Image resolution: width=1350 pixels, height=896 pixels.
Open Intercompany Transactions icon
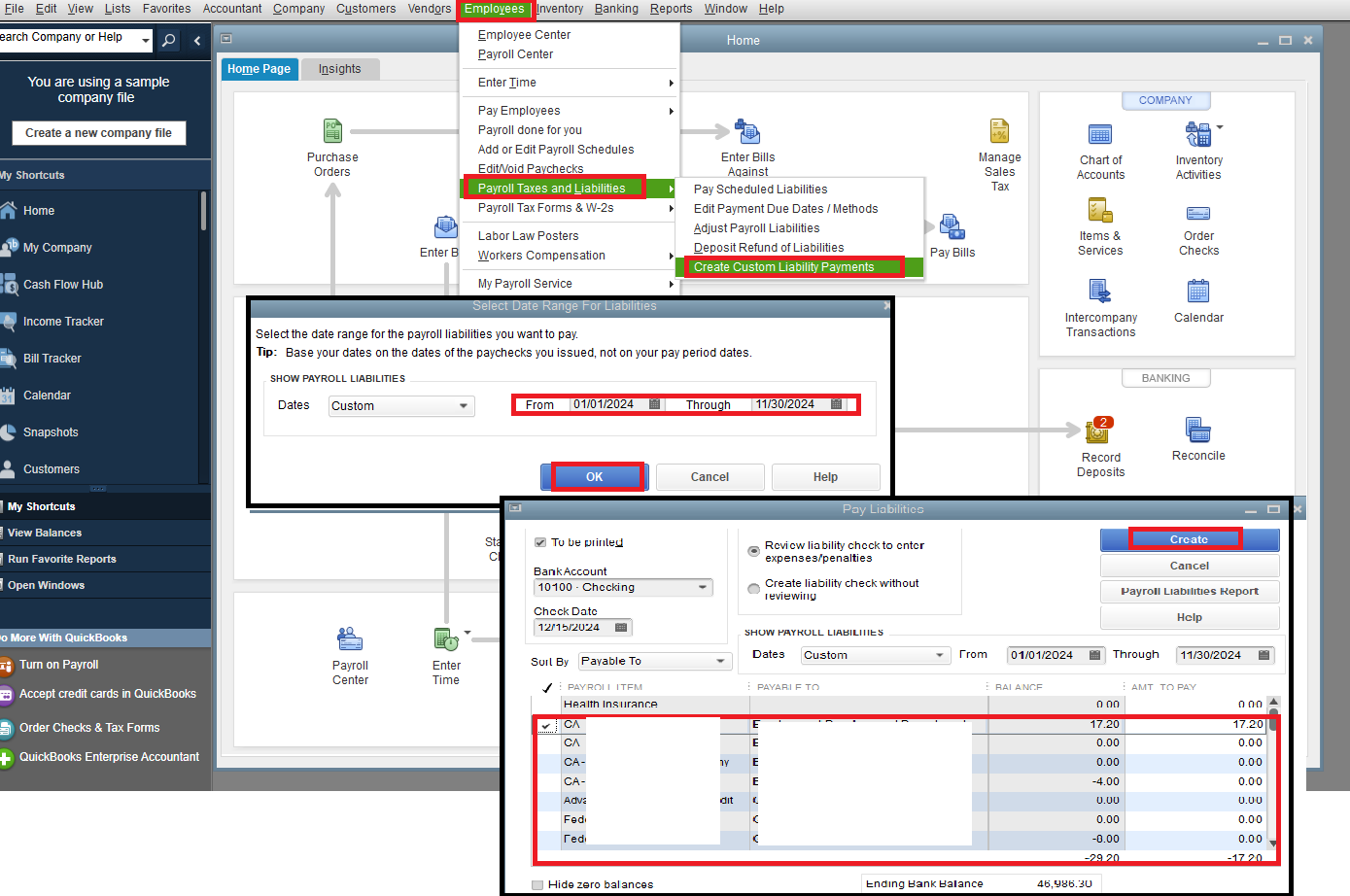1100,291
